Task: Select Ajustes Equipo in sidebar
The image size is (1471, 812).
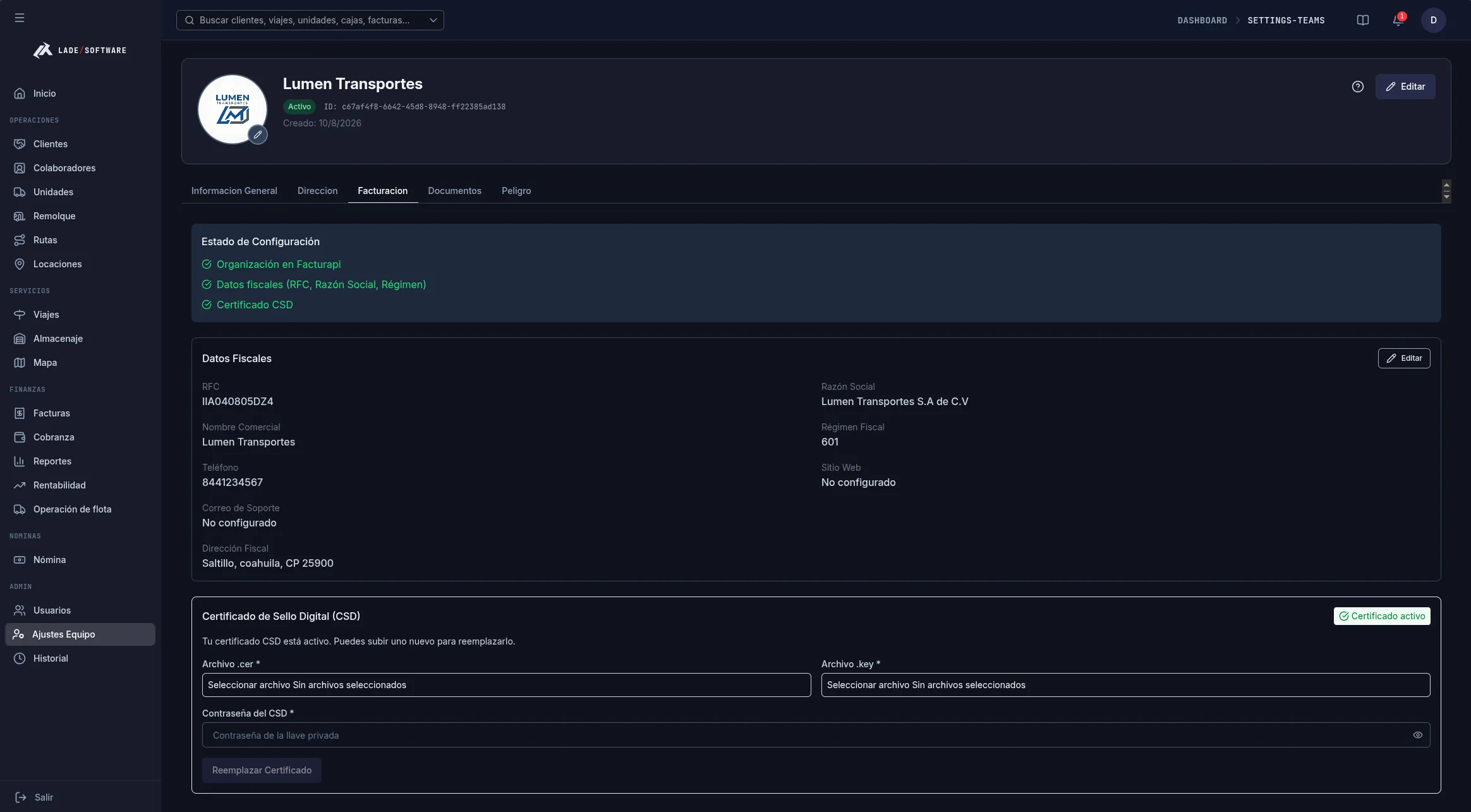Action: 80,634
